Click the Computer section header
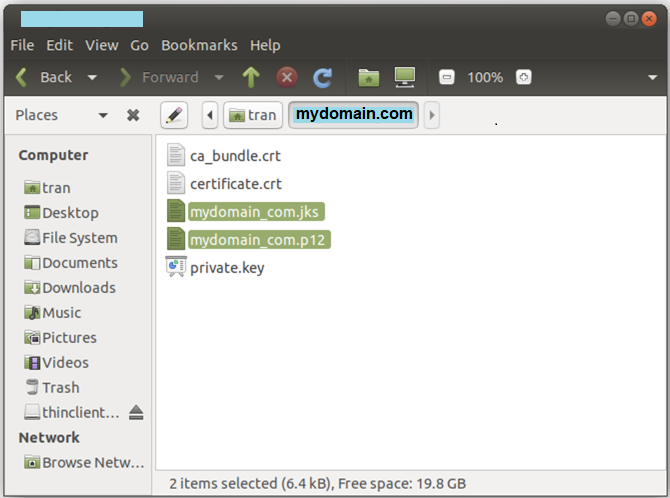The height and width of the screenshot is (498, 670). 53,155
